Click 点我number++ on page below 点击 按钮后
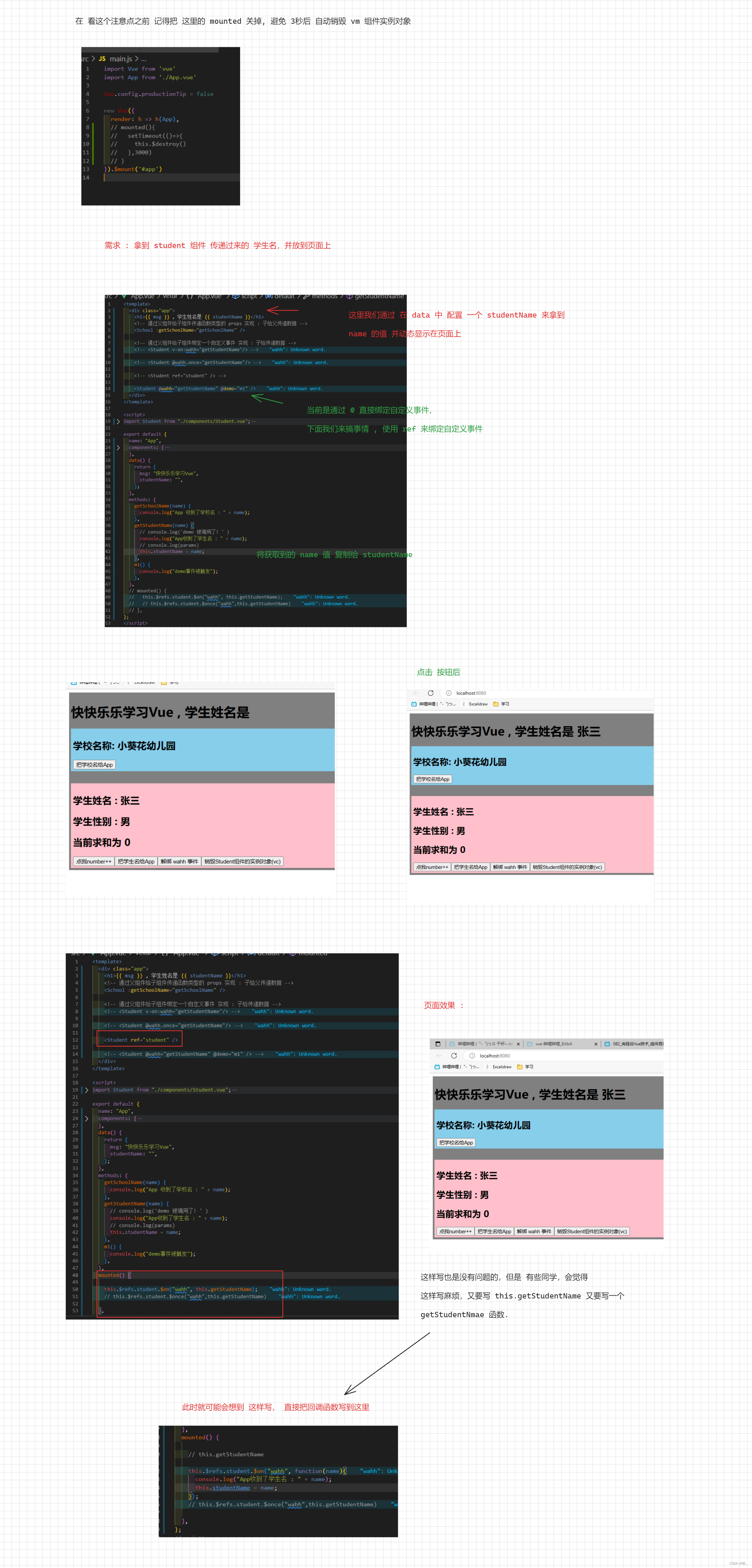 [432, 867]
